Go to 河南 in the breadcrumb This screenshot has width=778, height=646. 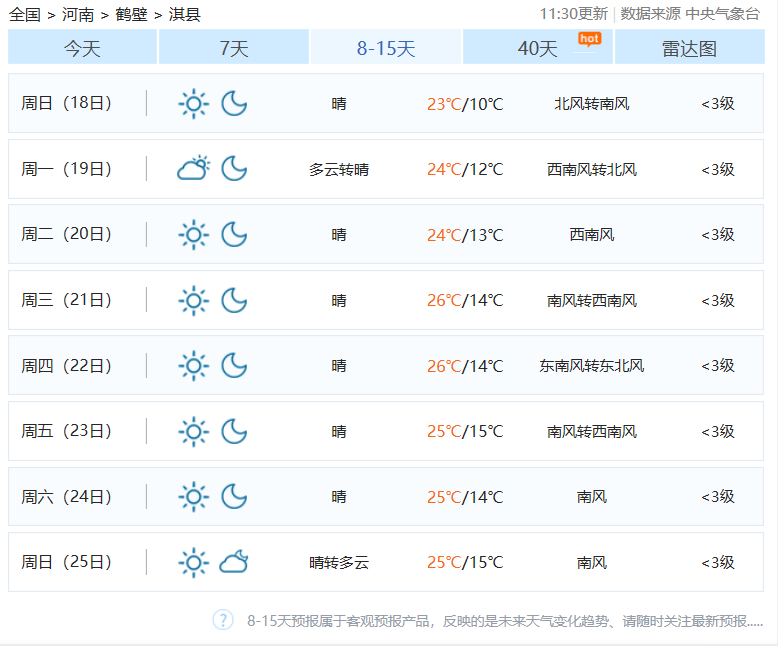point(78,14)
